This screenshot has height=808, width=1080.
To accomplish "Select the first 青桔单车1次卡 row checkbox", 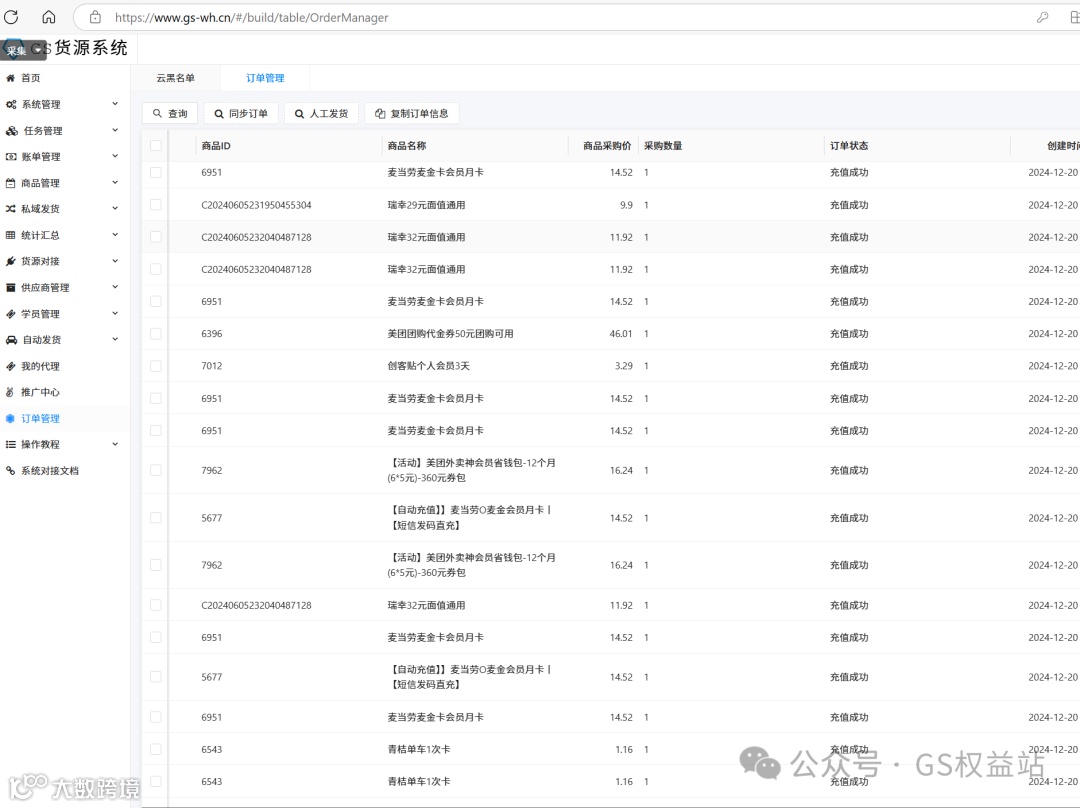I will point(156,749).
